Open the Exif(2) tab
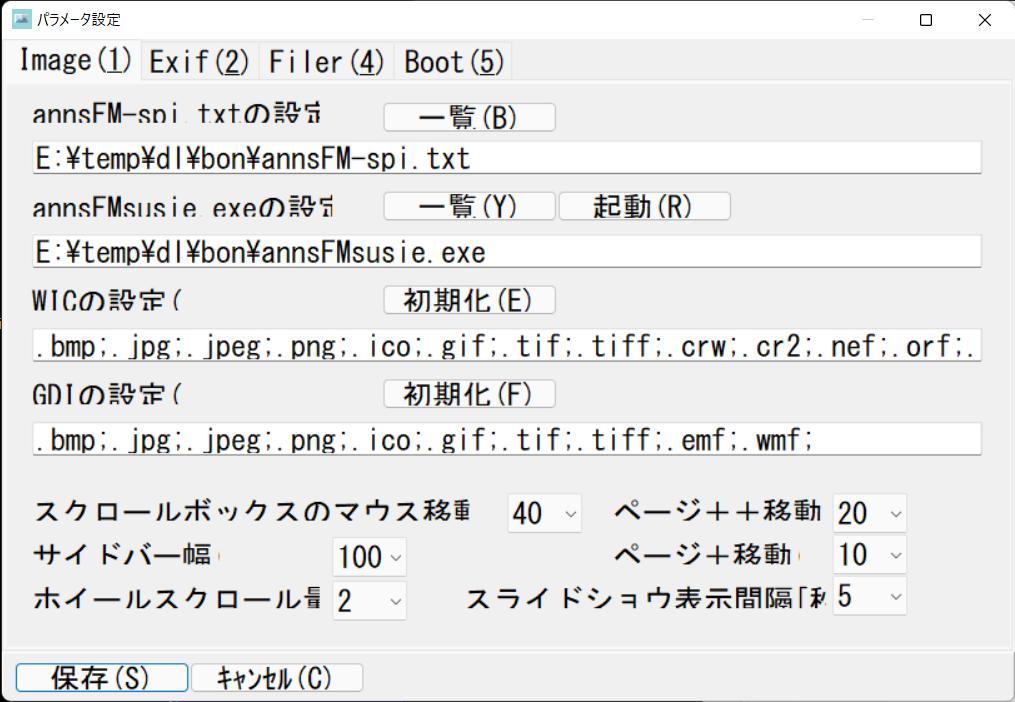1015x702 pixels. click(x=199, y=62)
